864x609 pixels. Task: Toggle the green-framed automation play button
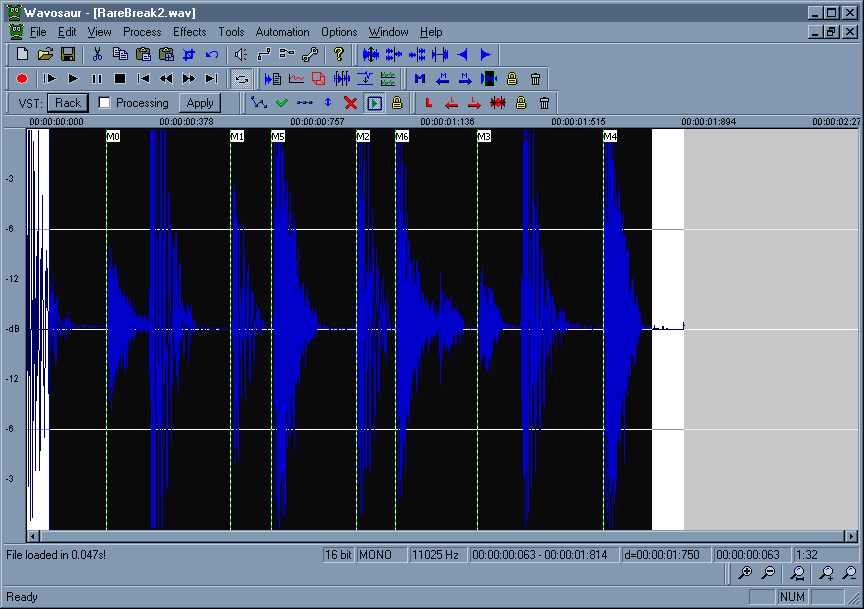(x=374, y=103)
